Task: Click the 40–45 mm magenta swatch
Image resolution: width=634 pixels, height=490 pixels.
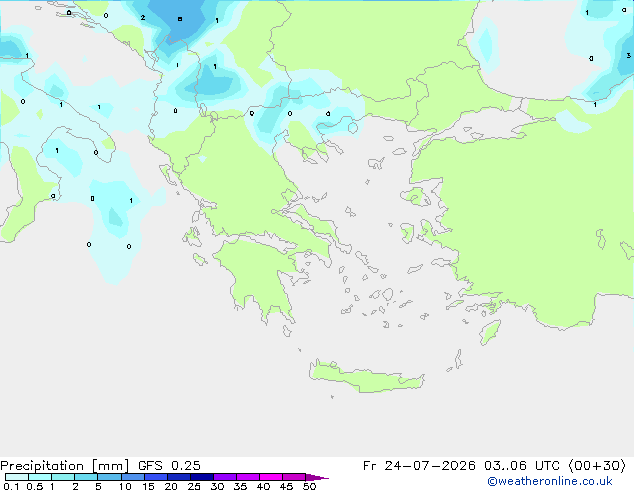Action: (271, 477)
